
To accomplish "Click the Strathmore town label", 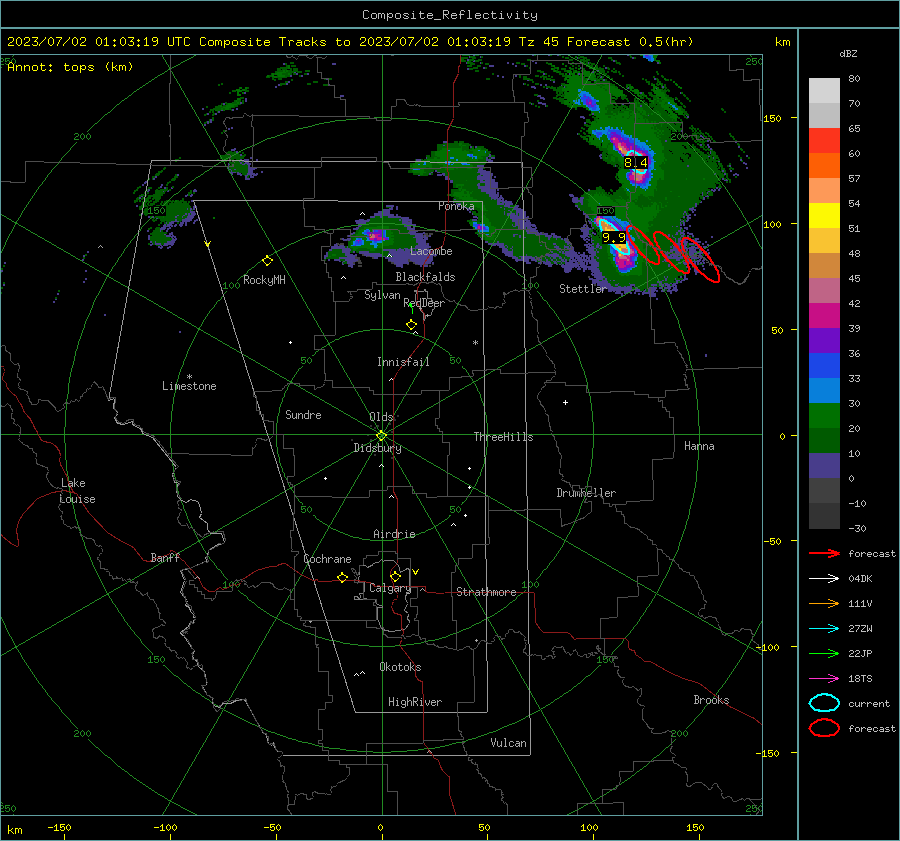I will [486, 592].
